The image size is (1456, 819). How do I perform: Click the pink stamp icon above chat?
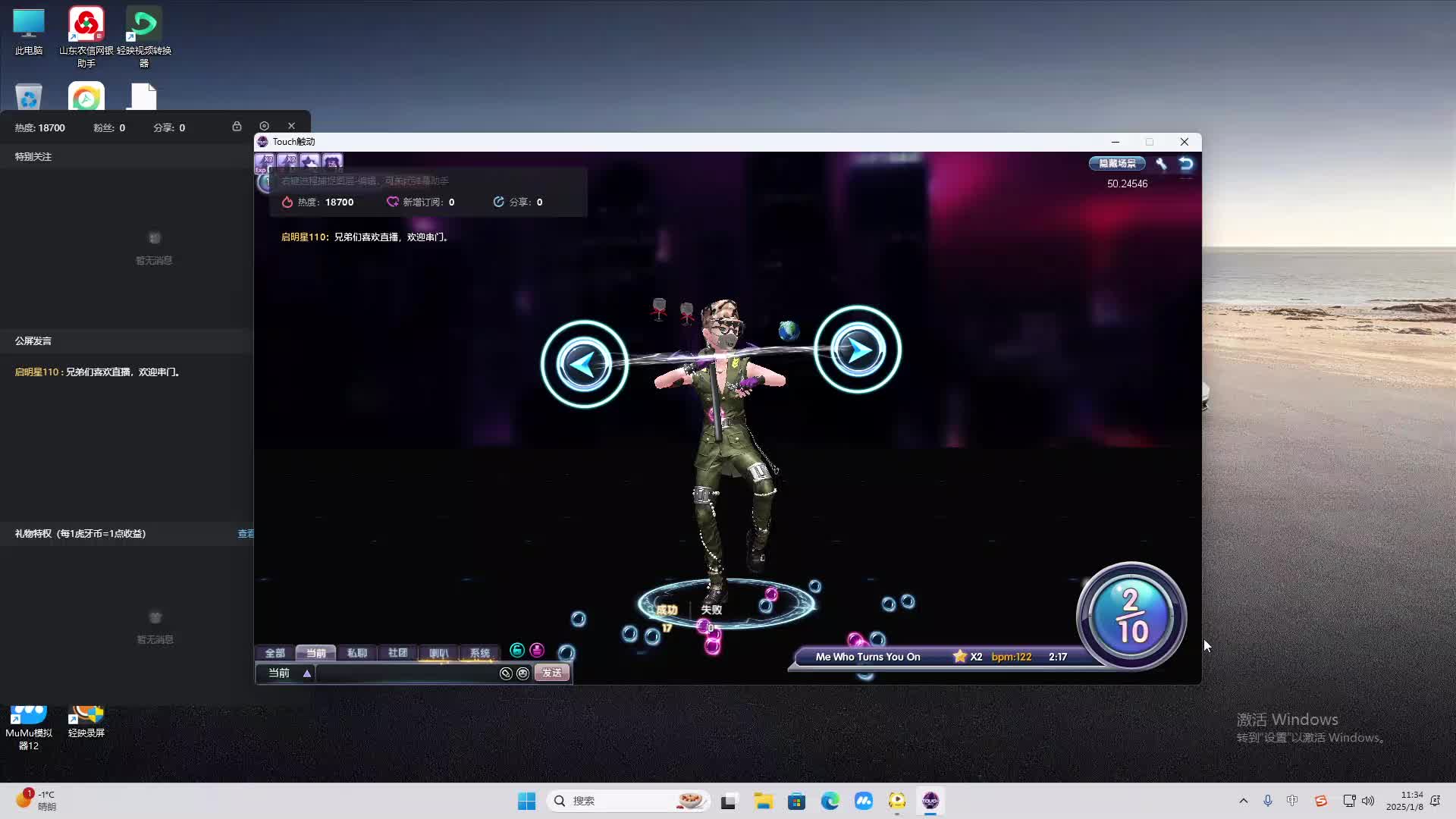click(537, 650)
